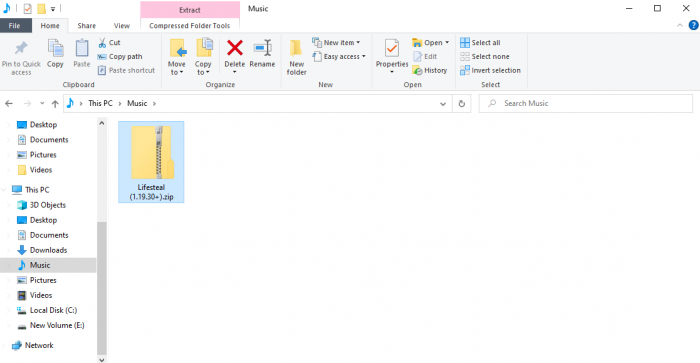Image resolution: width=700 pixels, height=363 pixels.
Task: Click navigation pane scrollbar up arrow
Action: [x=102, y=123]
